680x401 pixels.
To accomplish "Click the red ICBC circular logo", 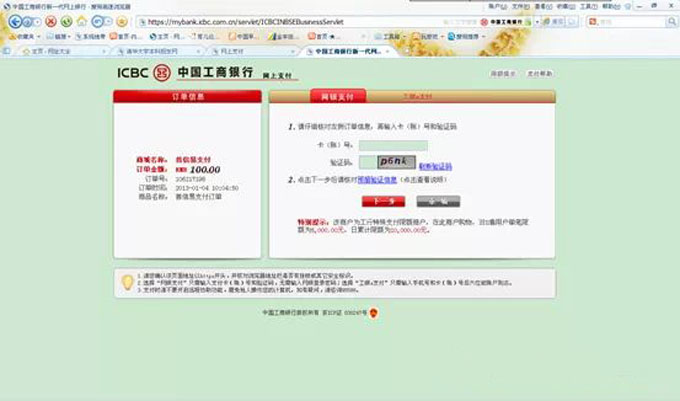I will coord(162,72).
